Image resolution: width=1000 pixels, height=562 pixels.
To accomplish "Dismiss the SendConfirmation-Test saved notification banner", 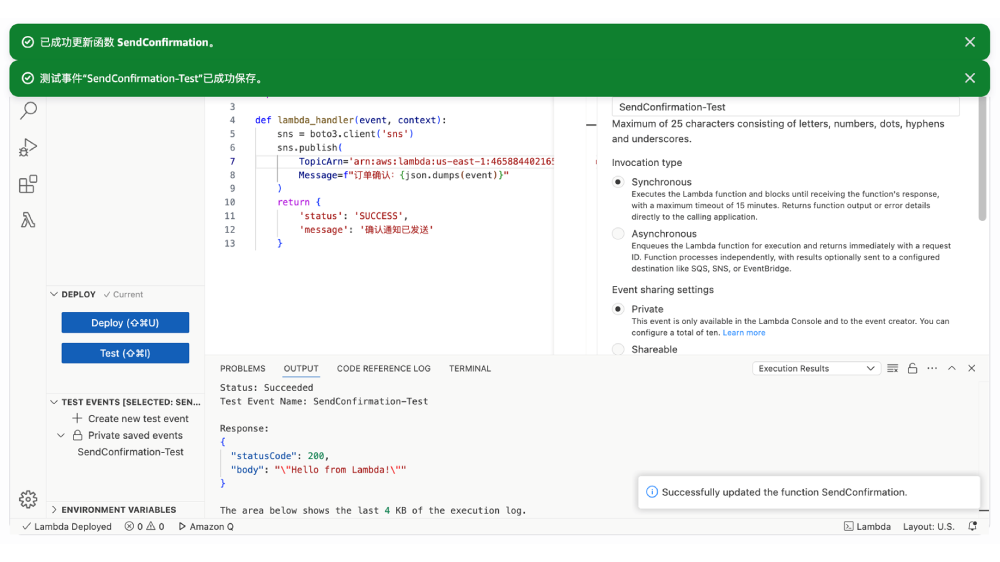I will click(969, 78).
